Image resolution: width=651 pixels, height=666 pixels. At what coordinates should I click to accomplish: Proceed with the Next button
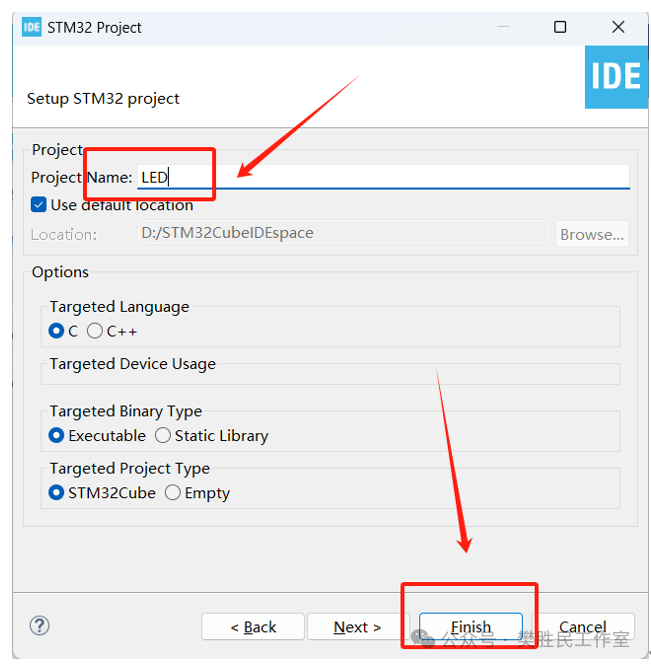(357, 626)
